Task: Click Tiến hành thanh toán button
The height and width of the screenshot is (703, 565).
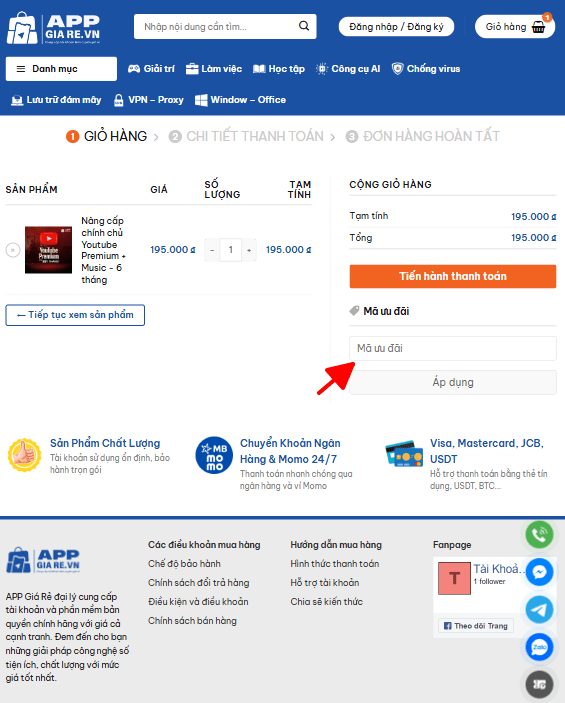Action: 453,276
